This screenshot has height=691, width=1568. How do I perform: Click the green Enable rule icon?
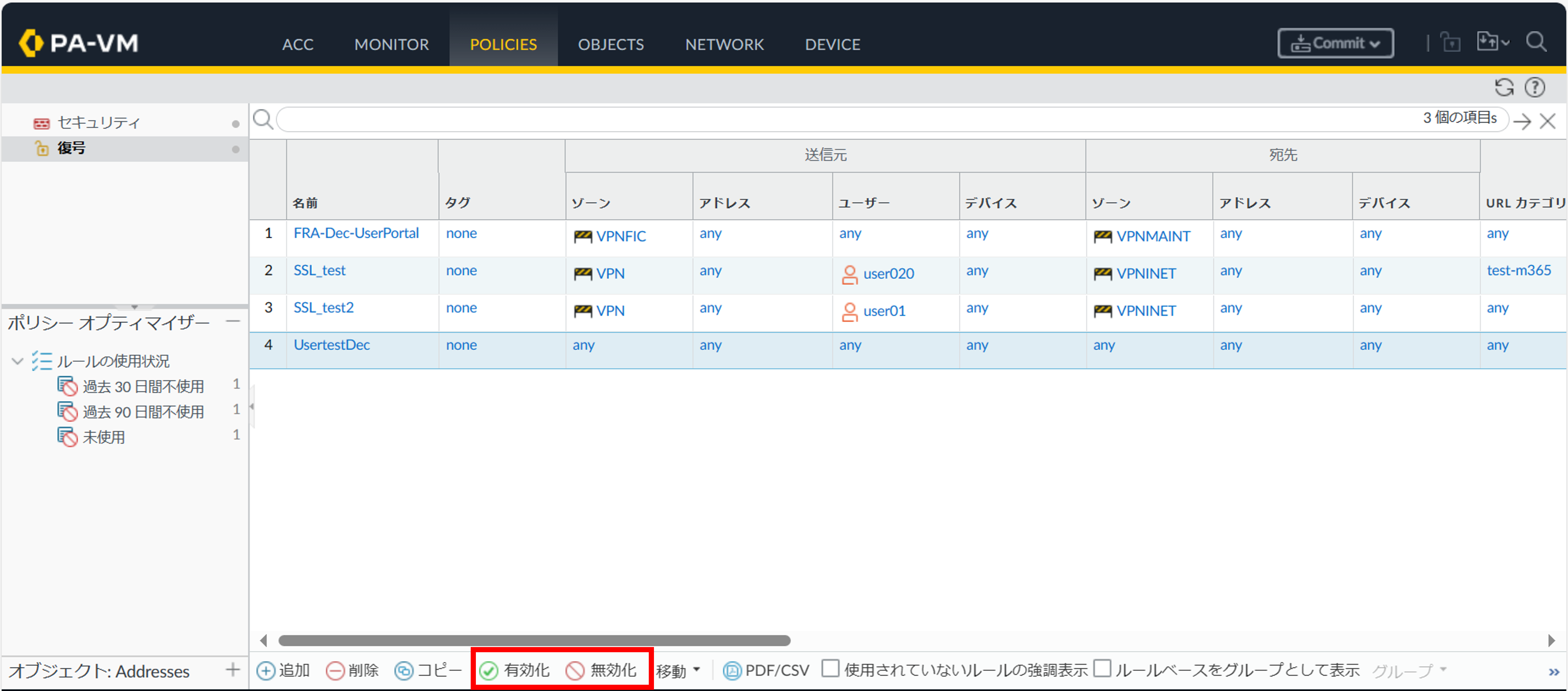click(x=489, y=670)
